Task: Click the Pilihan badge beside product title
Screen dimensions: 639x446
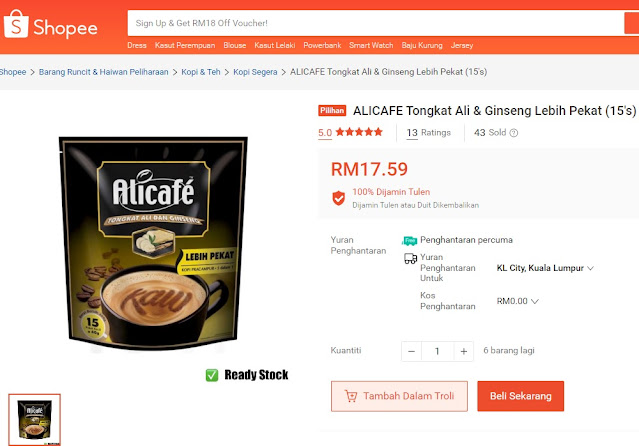Action: pos(332,110)
